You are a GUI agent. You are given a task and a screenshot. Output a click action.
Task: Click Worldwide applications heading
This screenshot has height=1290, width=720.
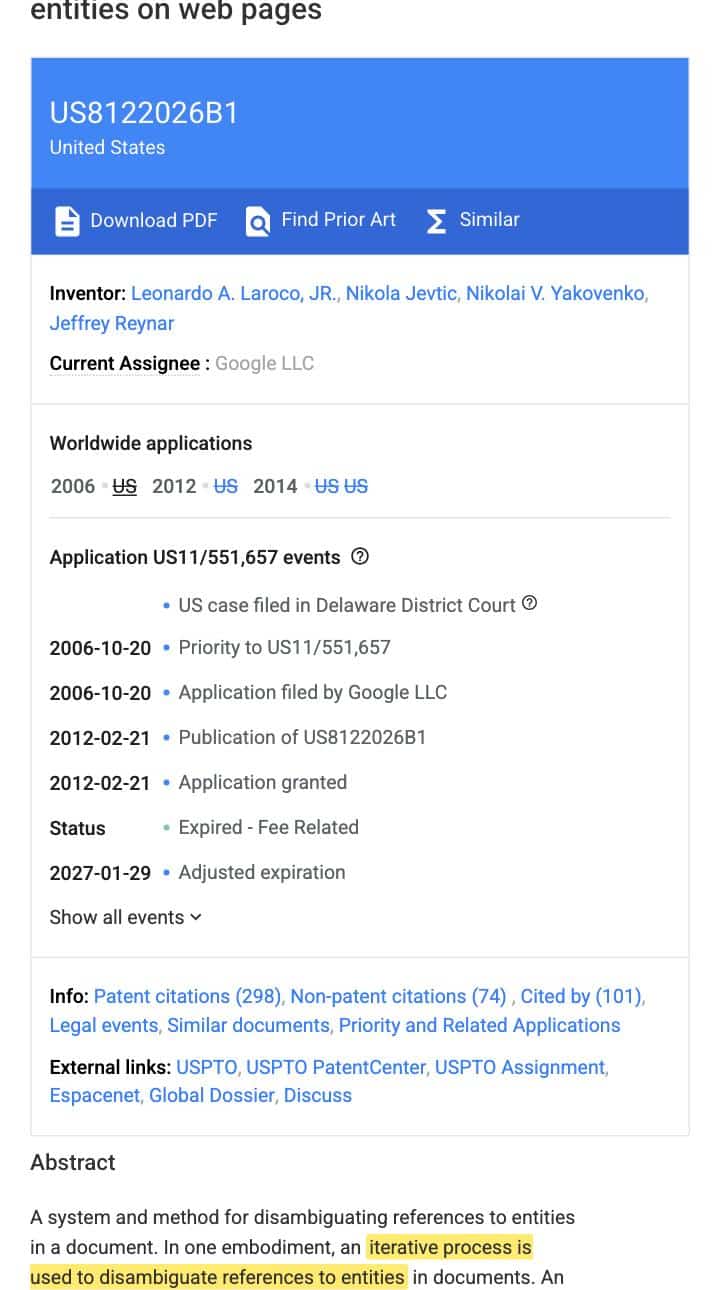tap(151, 443)
